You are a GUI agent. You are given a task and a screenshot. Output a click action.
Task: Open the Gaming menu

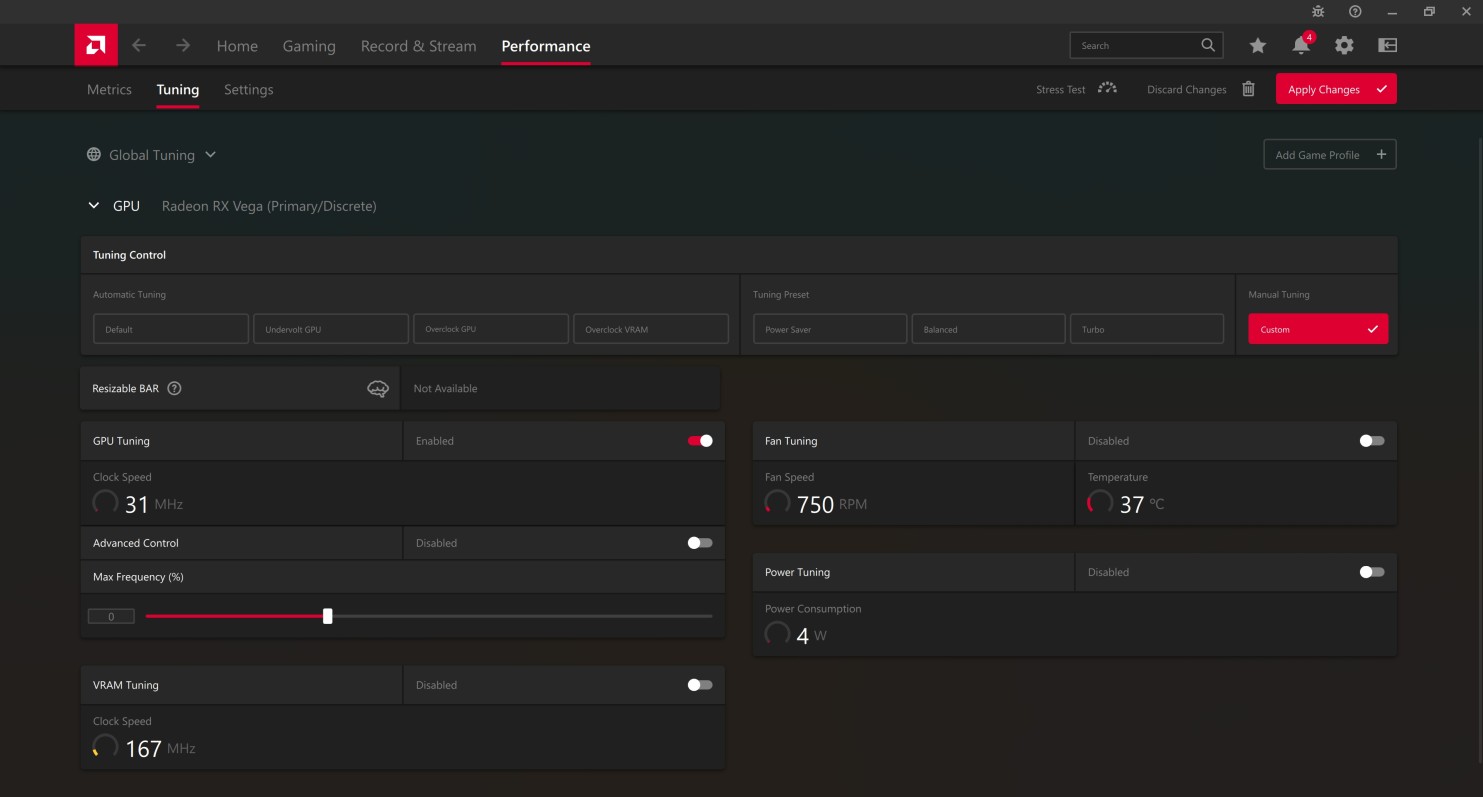309,46
